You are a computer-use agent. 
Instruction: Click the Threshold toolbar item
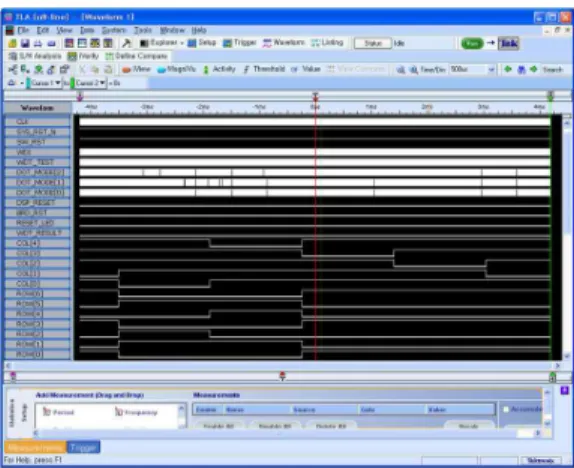[x=264, y=69]
